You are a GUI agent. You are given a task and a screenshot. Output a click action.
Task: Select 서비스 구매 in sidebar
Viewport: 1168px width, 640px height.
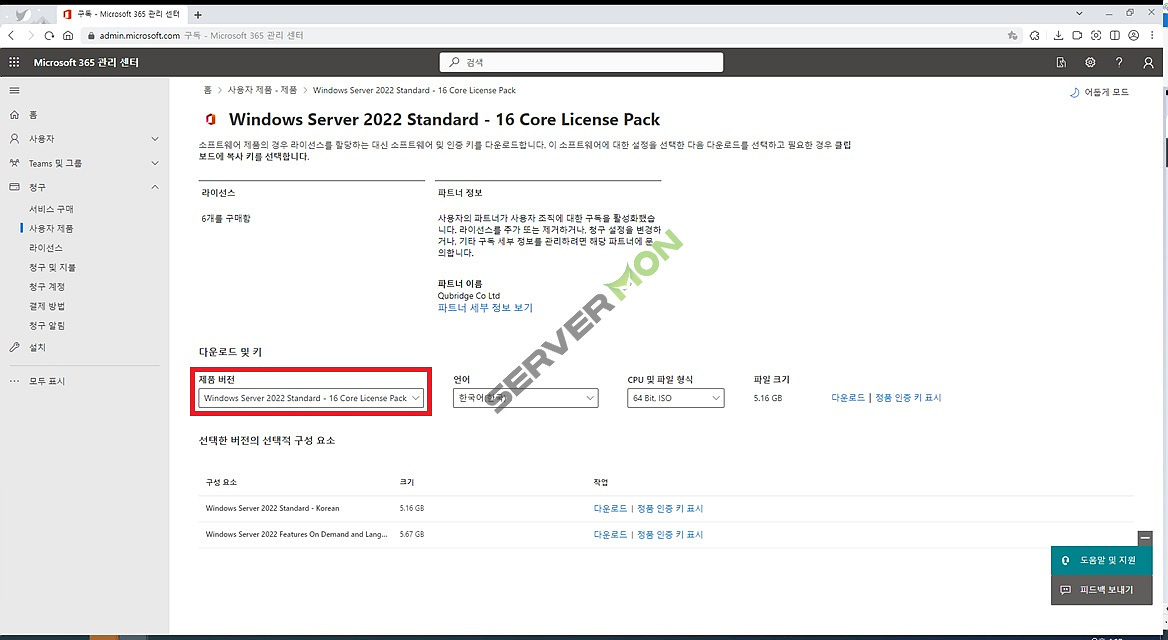pos(51,209)
